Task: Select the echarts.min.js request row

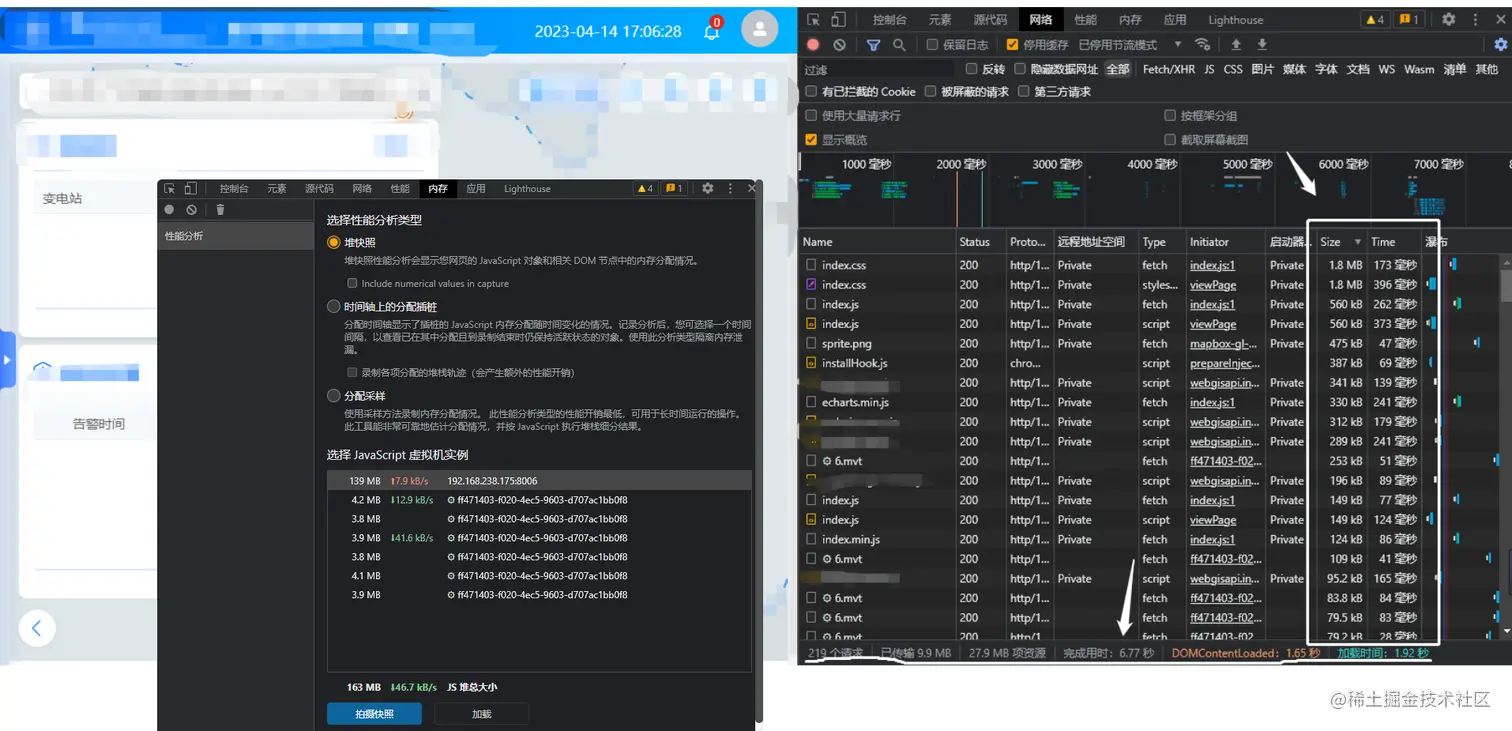Action: [x=1150, y=403]
